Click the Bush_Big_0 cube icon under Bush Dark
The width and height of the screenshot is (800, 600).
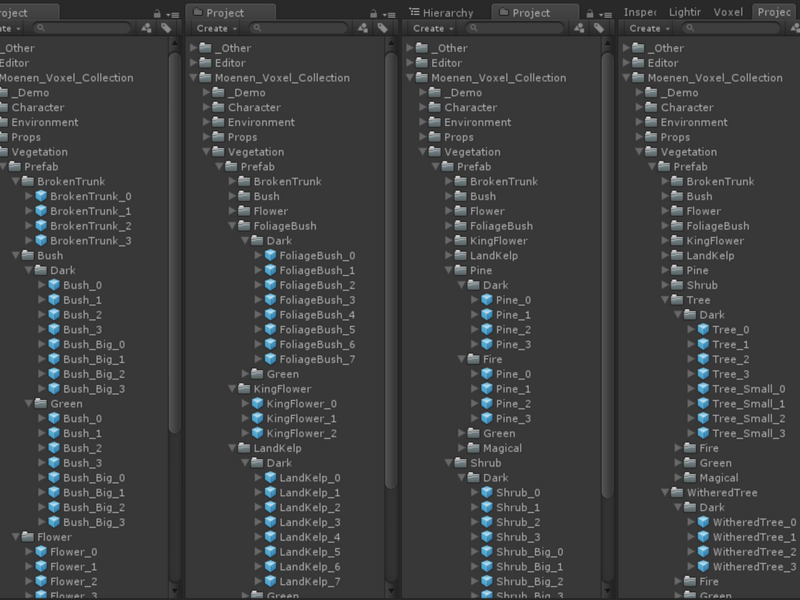pos(54,344)
